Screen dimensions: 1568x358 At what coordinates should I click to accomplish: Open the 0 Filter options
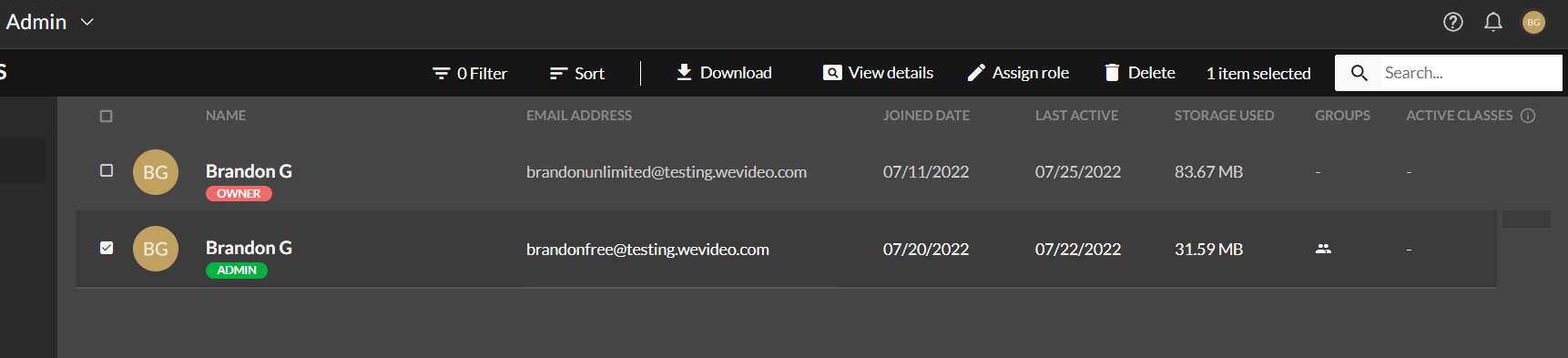click(x=470, y=73)
